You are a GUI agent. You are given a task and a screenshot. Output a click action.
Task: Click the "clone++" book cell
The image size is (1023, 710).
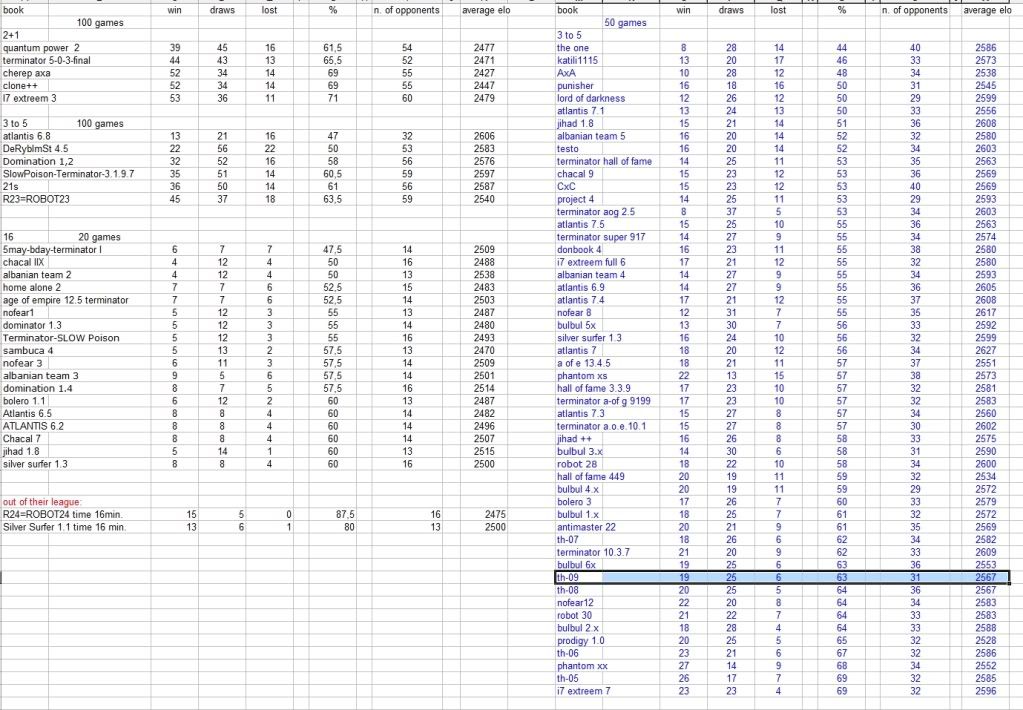point(20,85)
